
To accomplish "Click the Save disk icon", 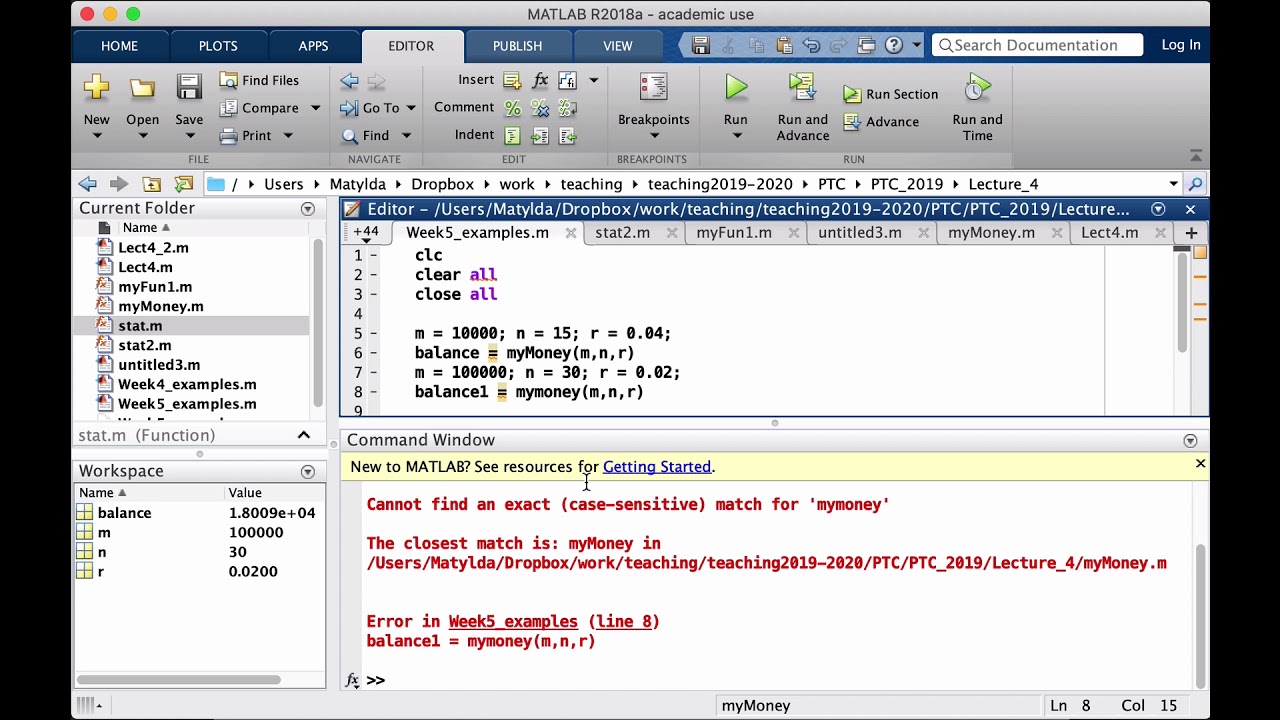I will pos(189,88).
